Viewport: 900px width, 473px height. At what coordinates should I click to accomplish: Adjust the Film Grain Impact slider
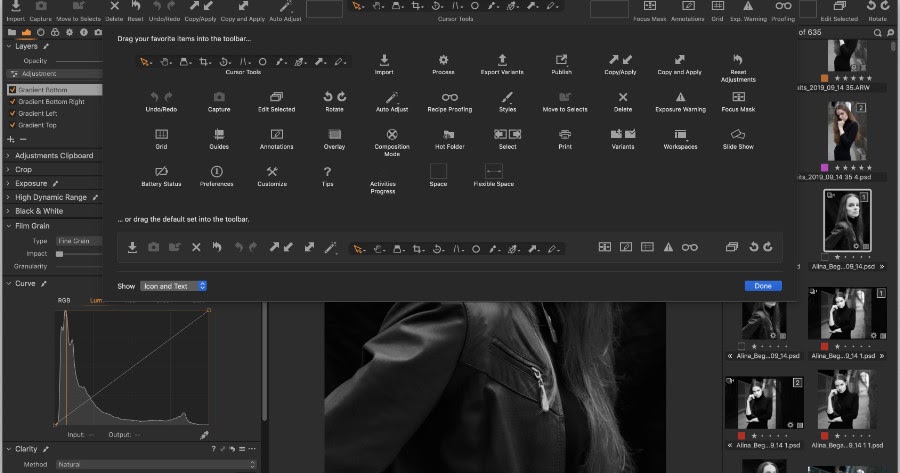[x=59, y=254]
